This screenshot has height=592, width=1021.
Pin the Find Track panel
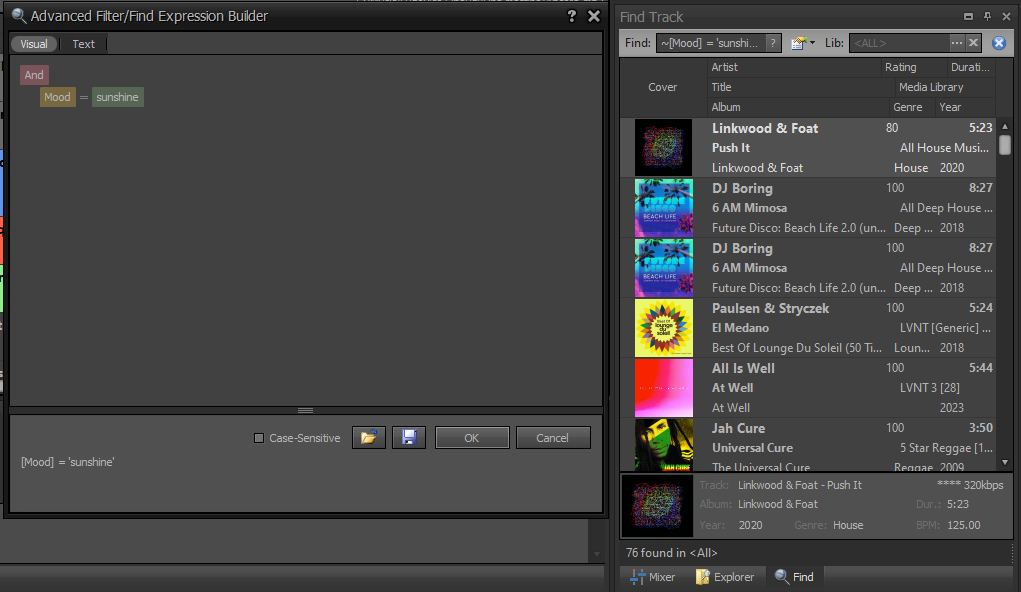987,16
